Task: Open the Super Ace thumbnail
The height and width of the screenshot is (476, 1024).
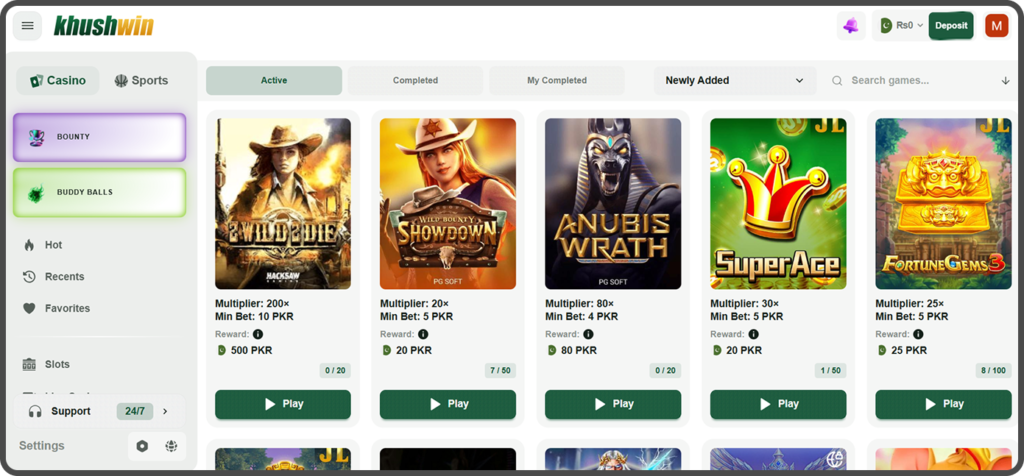Action: (778, 204)
